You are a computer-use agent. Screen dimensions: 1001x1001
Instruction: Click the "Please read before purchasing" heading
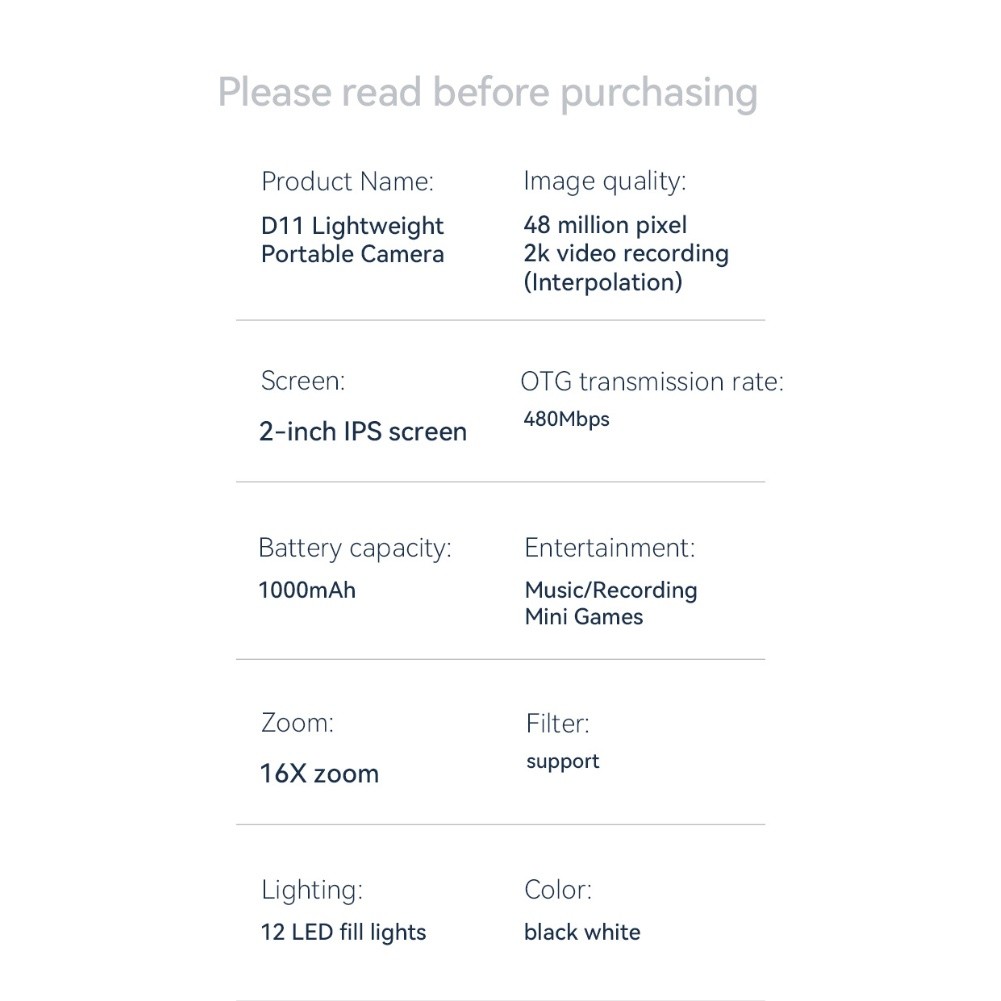[x=487, y=92]
